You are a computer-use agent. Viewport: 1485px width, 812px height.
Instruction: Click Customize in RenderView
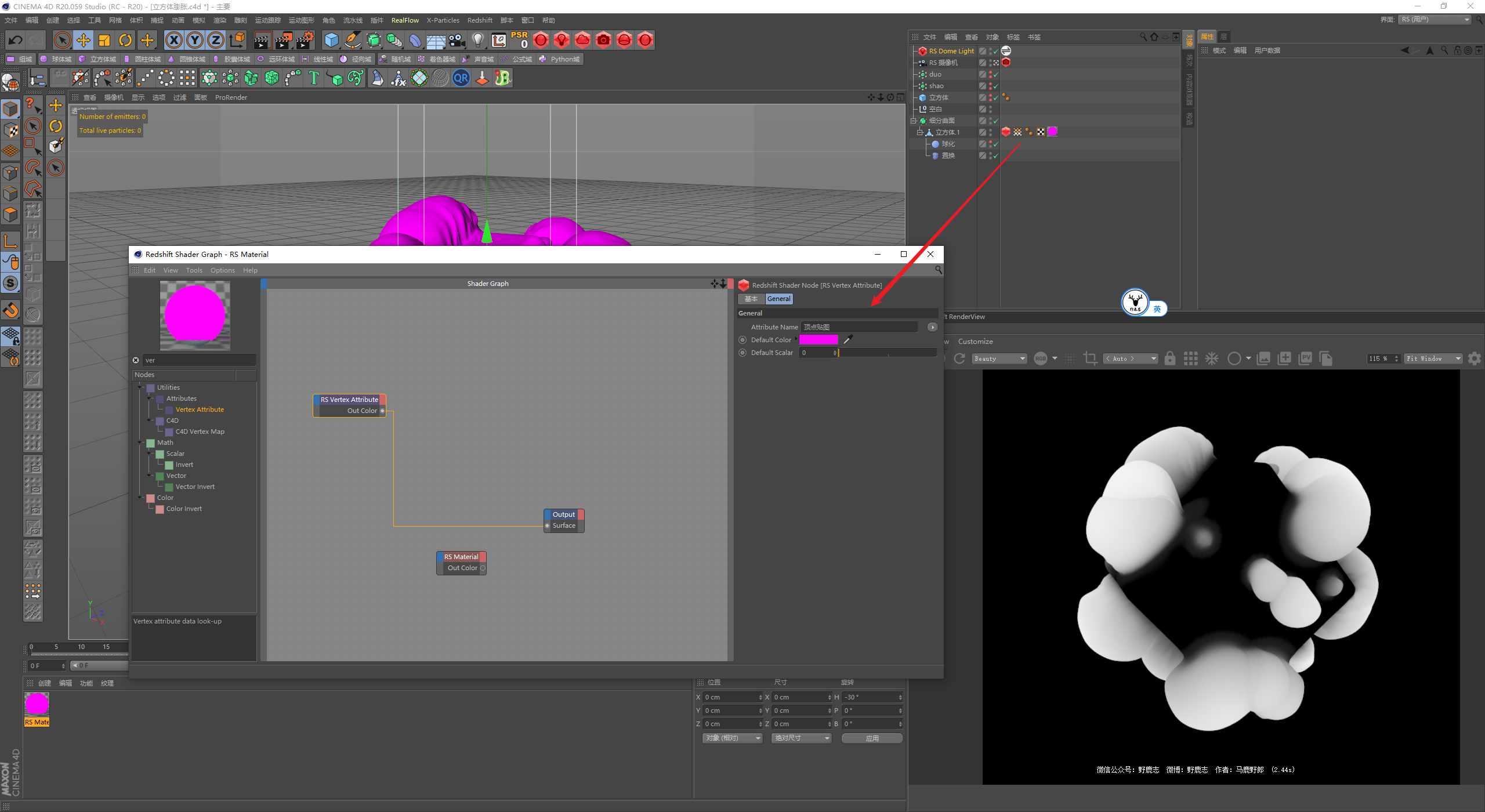pyautogui.click(x=975, y=342)
